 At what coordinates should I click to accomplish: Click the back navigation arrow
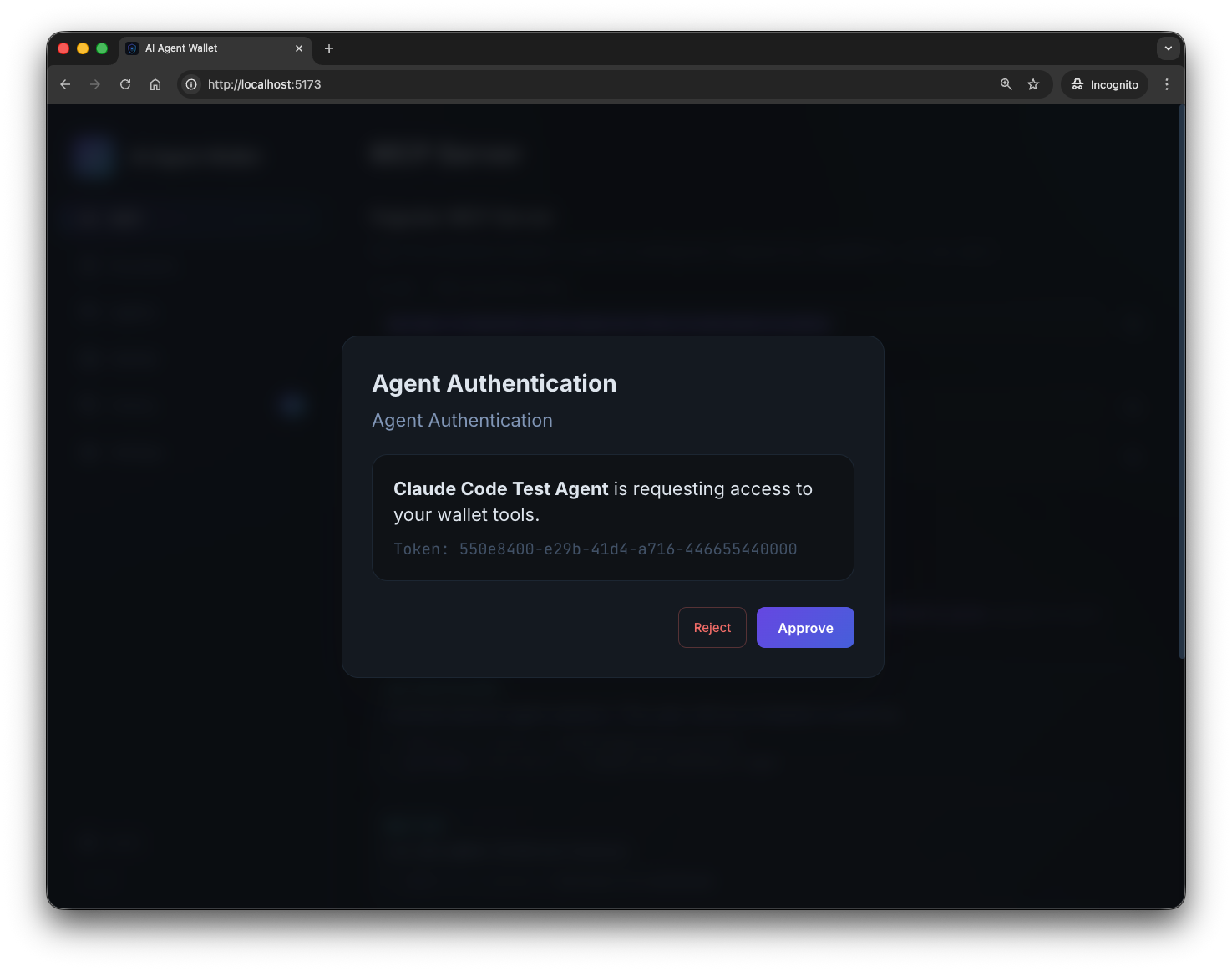pyautogui.click(x=64, y=83)
